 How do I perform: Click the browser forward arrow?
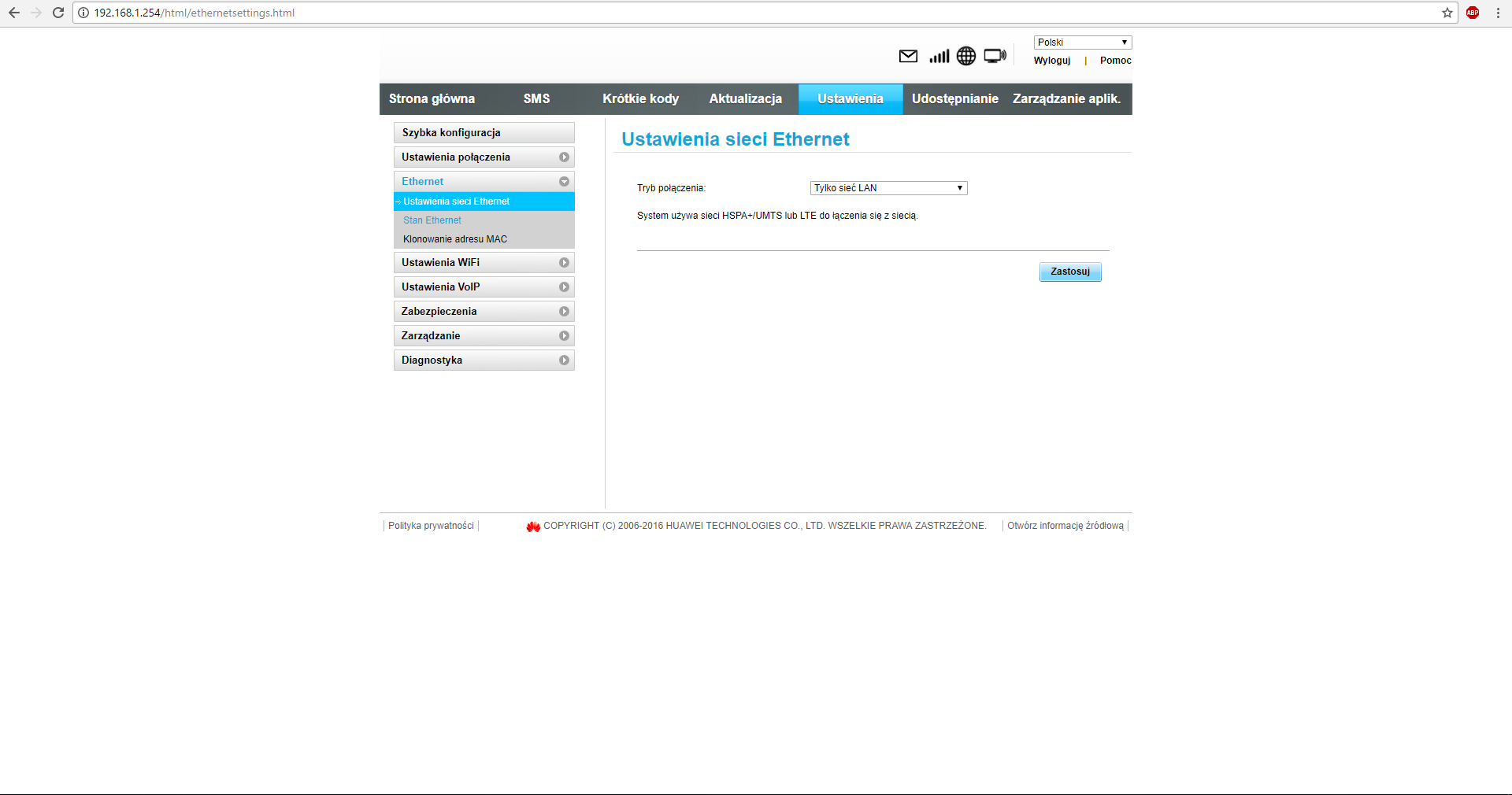point(36,13)
